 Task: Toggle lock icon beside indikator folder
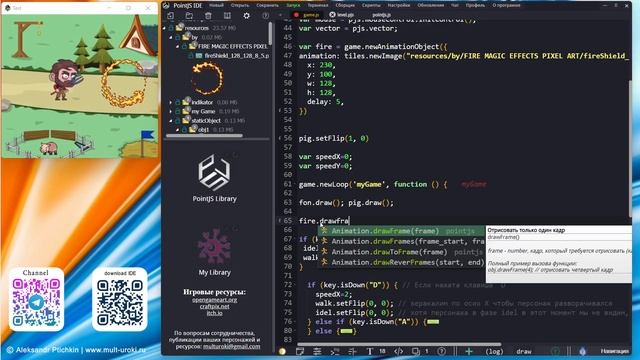click(x=178, y=102)
